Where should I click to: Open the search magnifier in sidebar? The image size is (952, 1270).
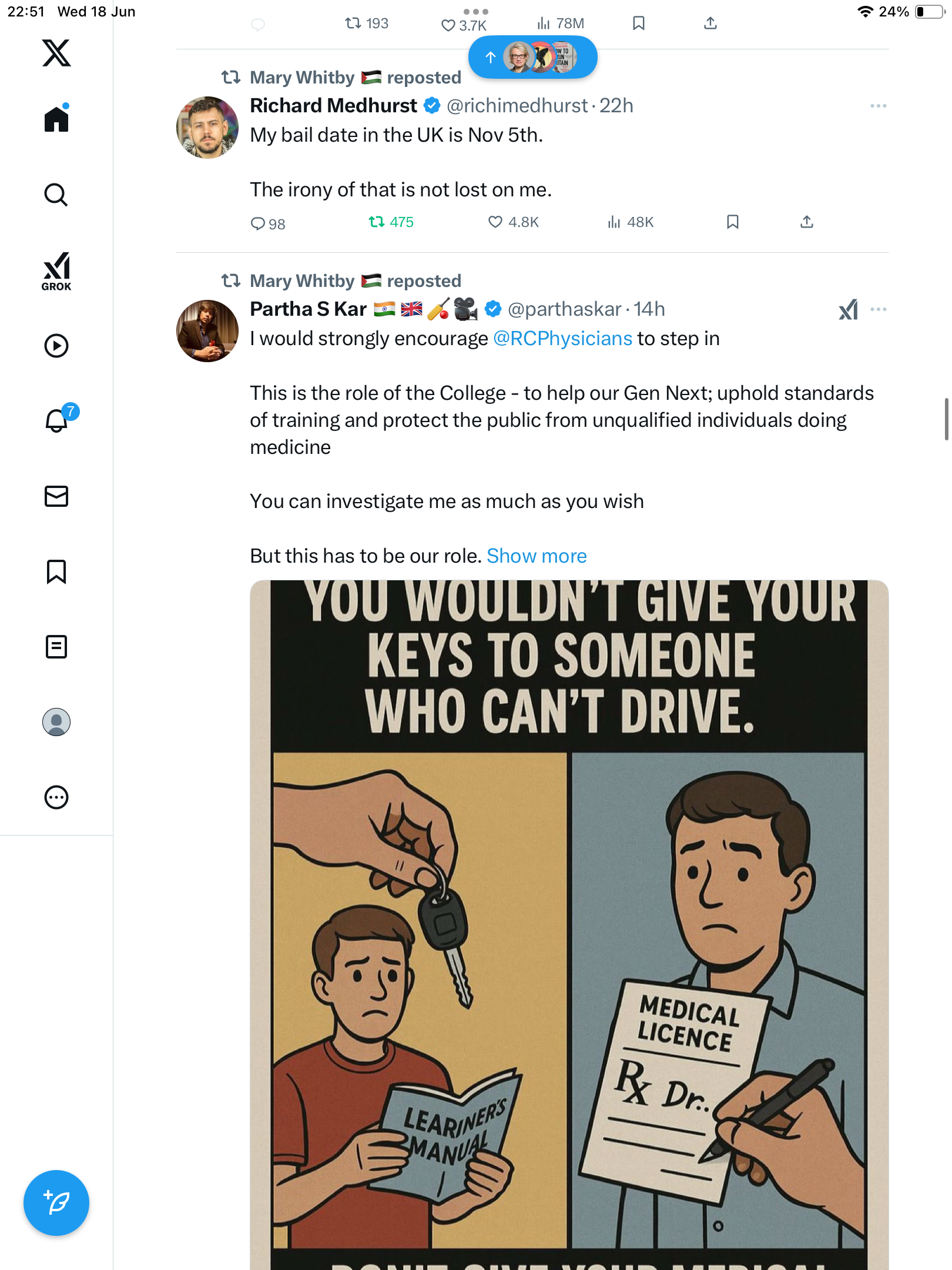coord(56,195)
